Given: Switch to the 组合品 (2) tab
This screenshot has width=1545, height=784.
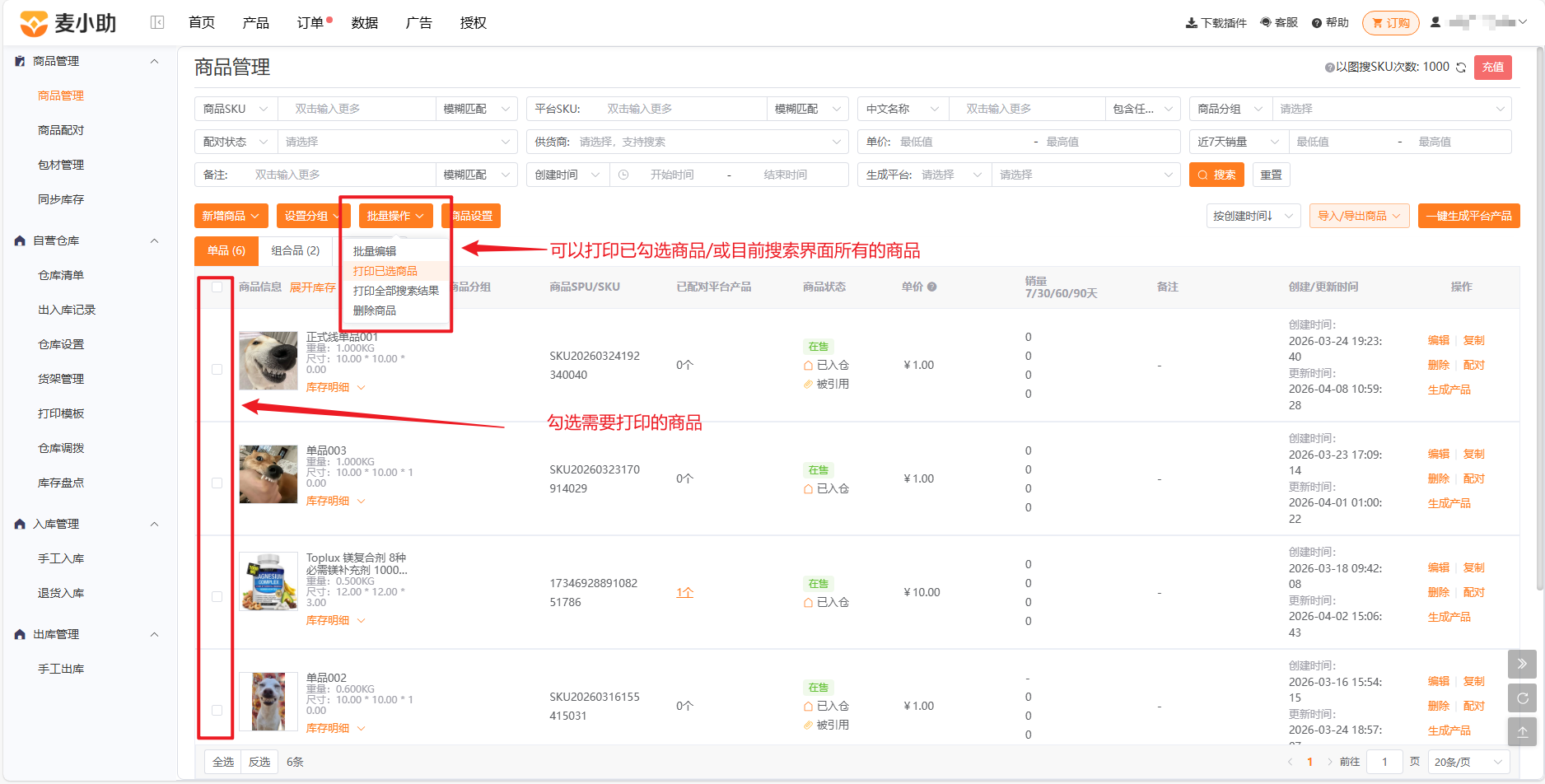Looking at the screenshot, I should [x=296, y=250].
